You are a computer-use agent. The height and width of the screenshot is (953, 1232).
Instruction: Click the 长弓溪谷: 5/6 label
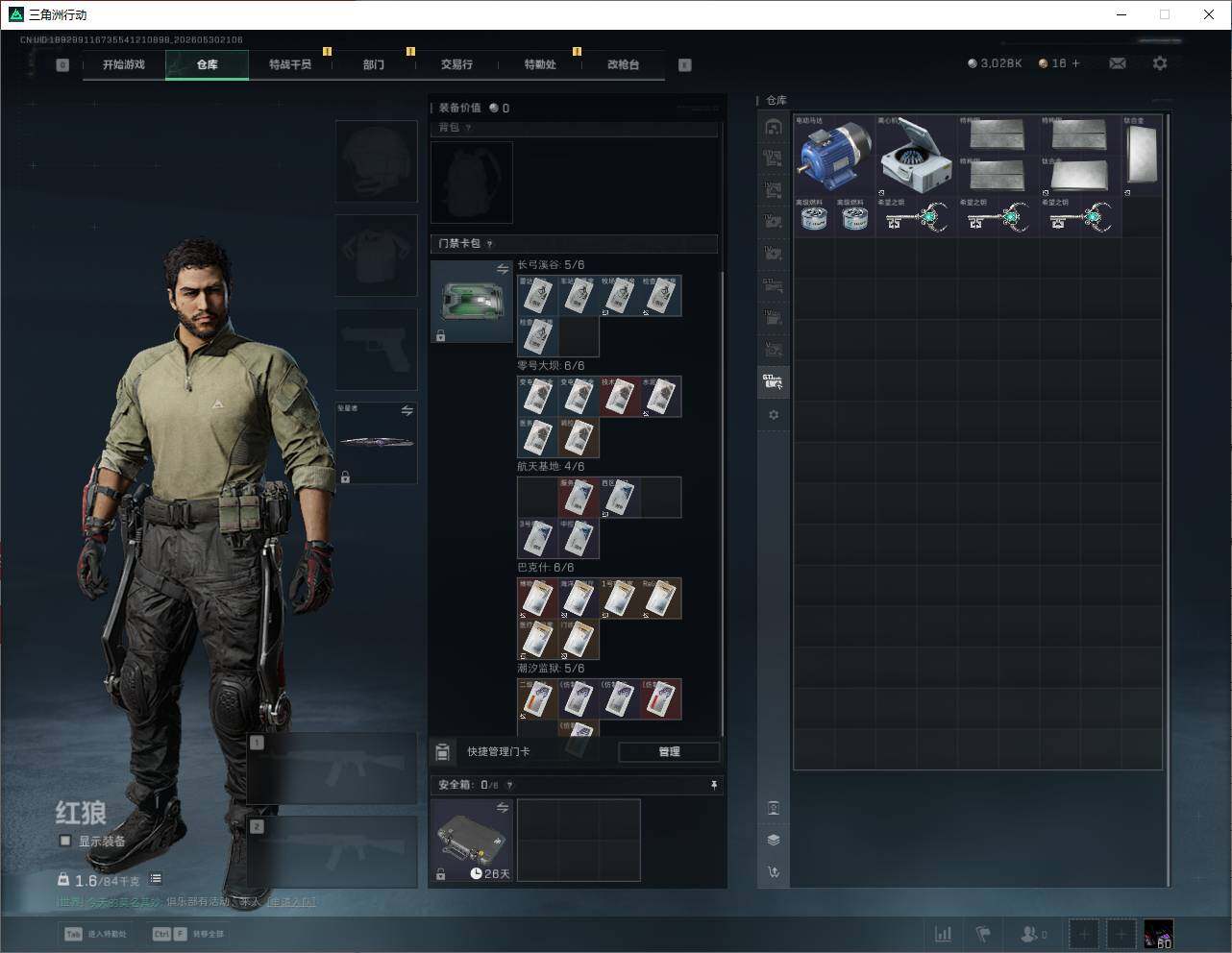551,265
